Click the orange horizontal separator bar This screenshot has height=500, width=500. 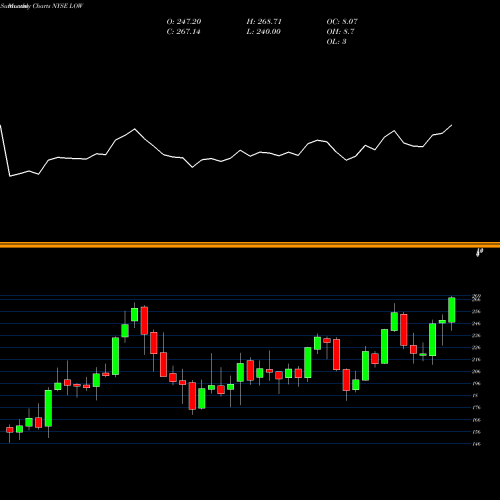[x=250, y=245]
